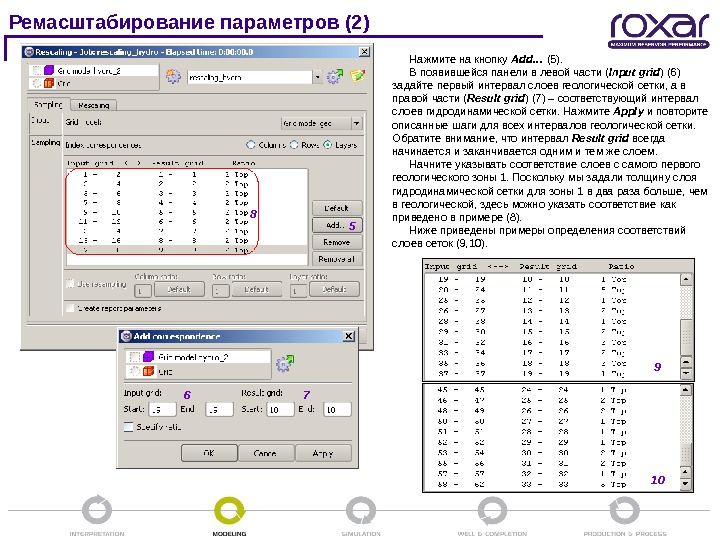Toggle the Use resampling checkbox
720x540 pixels.
point(70,284)
